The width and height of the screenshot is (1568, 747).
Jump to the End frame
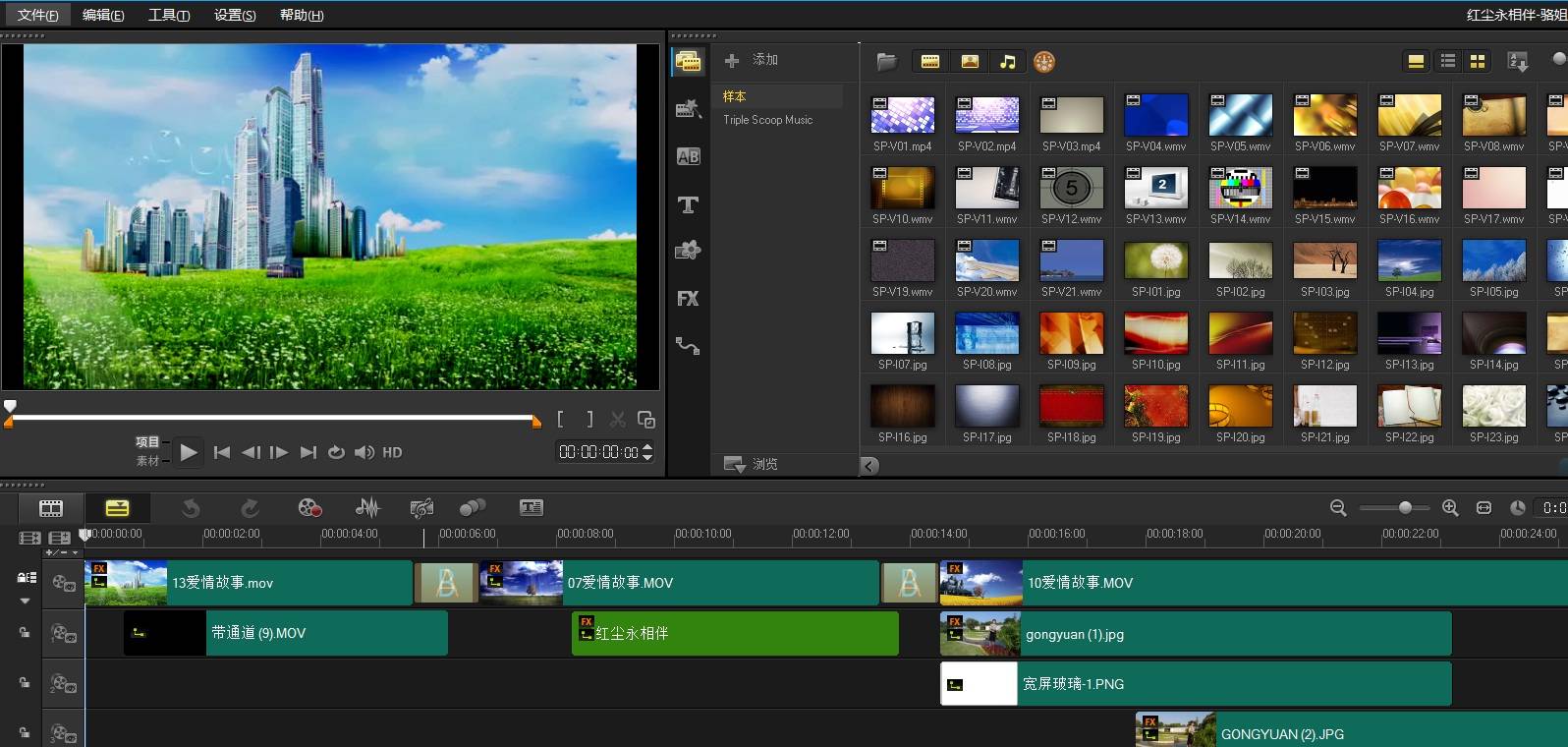pyautogui.click(x=308, y=452)
